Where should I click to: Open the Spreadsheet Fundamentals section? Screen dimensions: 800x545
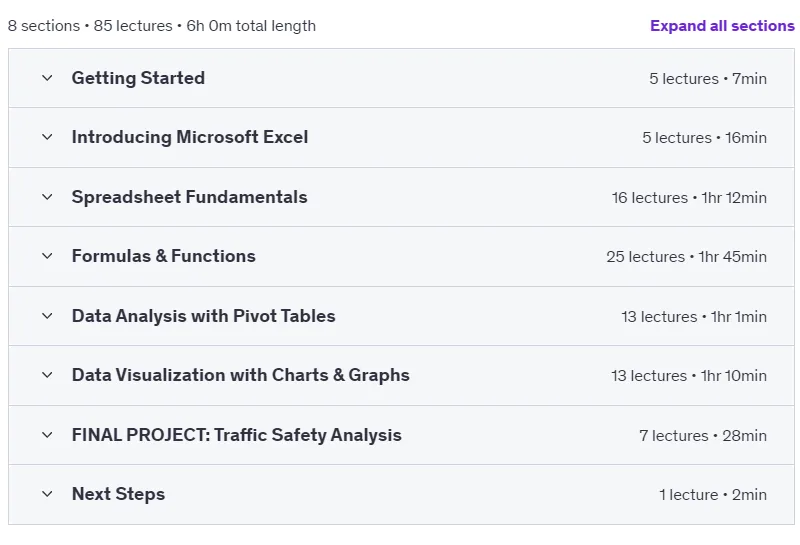189,197
